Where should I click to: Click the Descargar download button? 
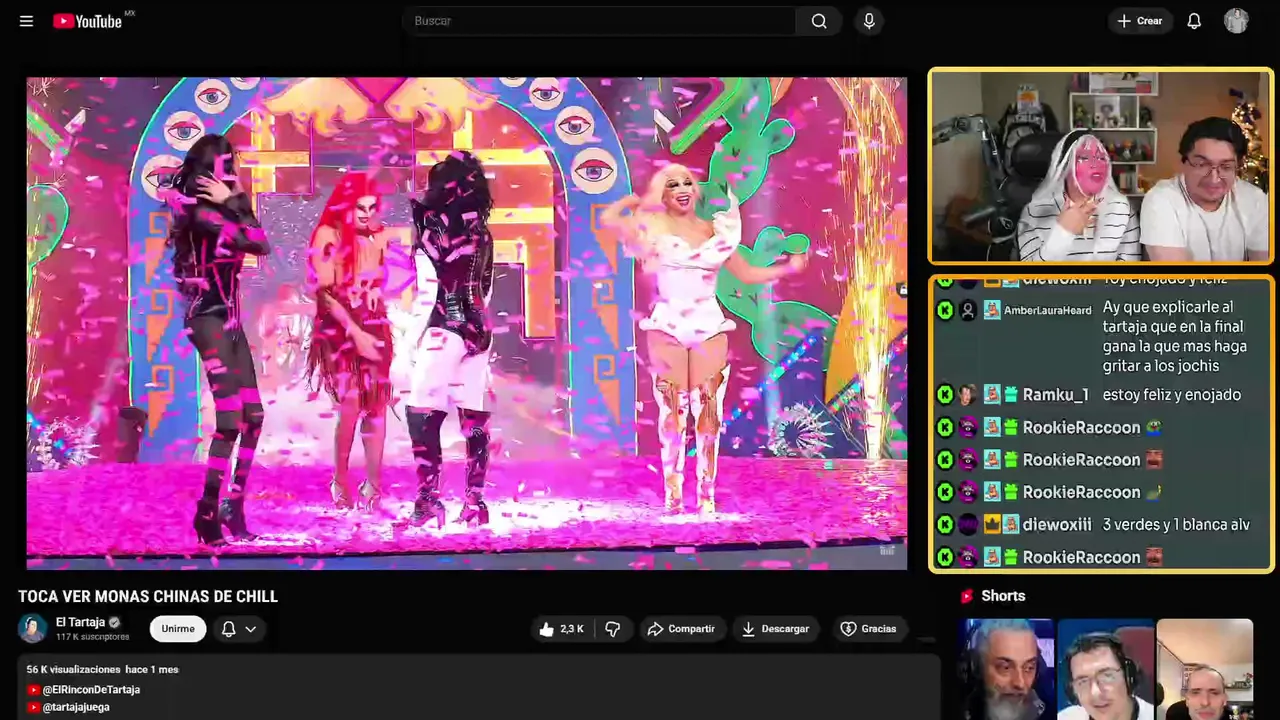775,629
